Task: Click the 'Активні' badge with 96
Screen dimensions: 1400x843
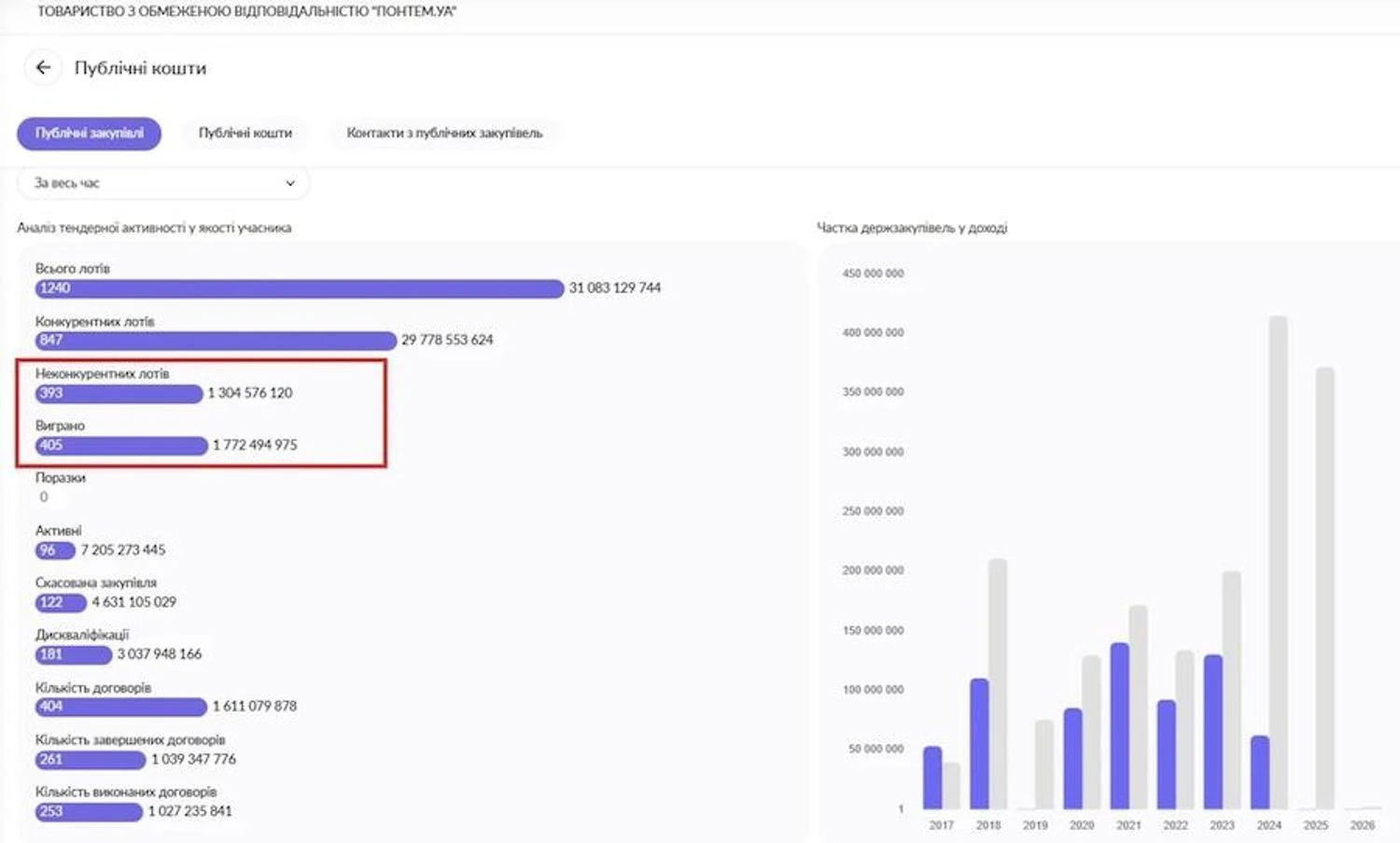Action: tap(54, 550)
